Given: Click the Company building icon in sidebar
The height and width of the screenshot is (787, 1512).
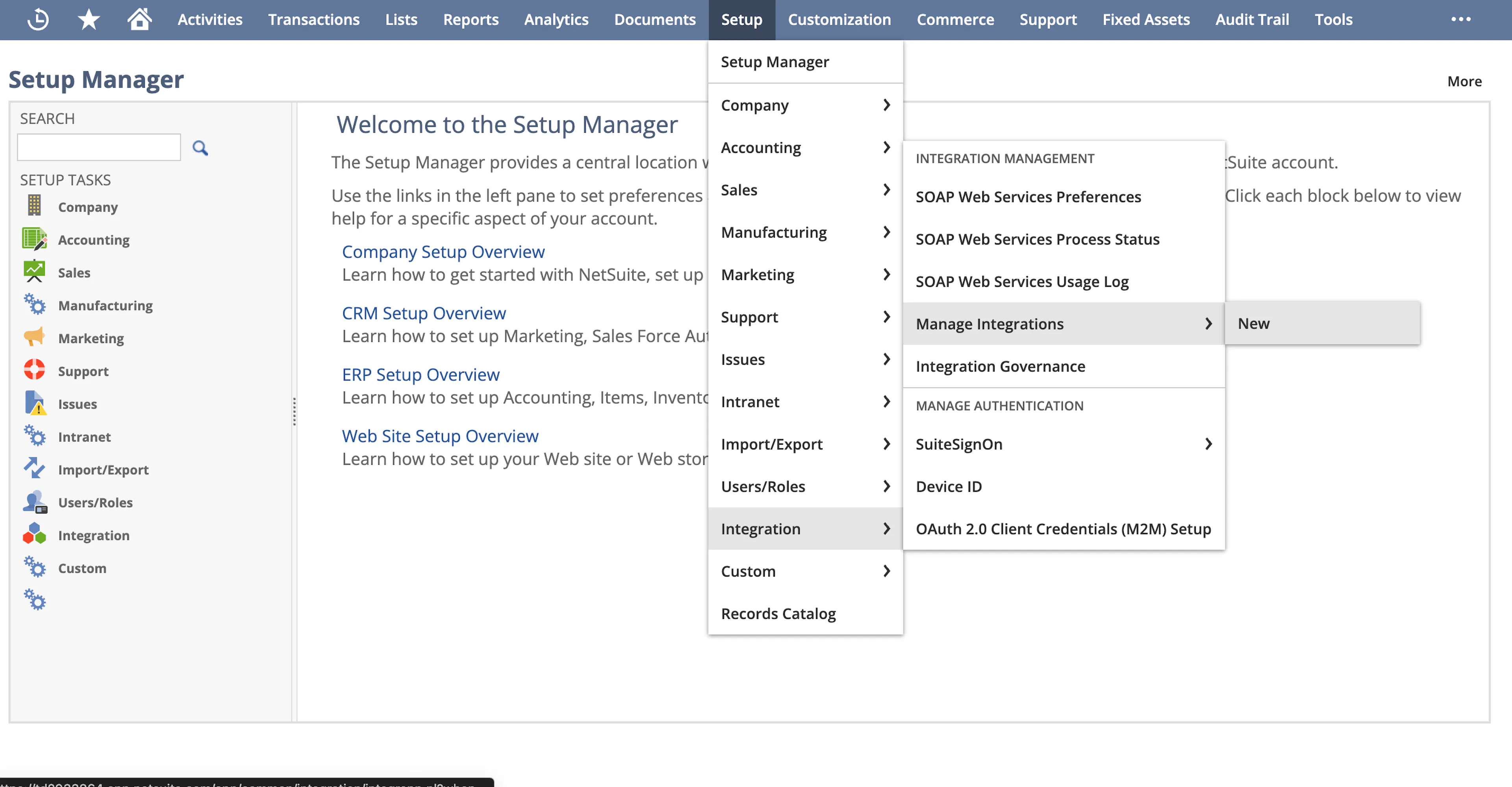Looking at the screenshot, I should coord(34,206).
